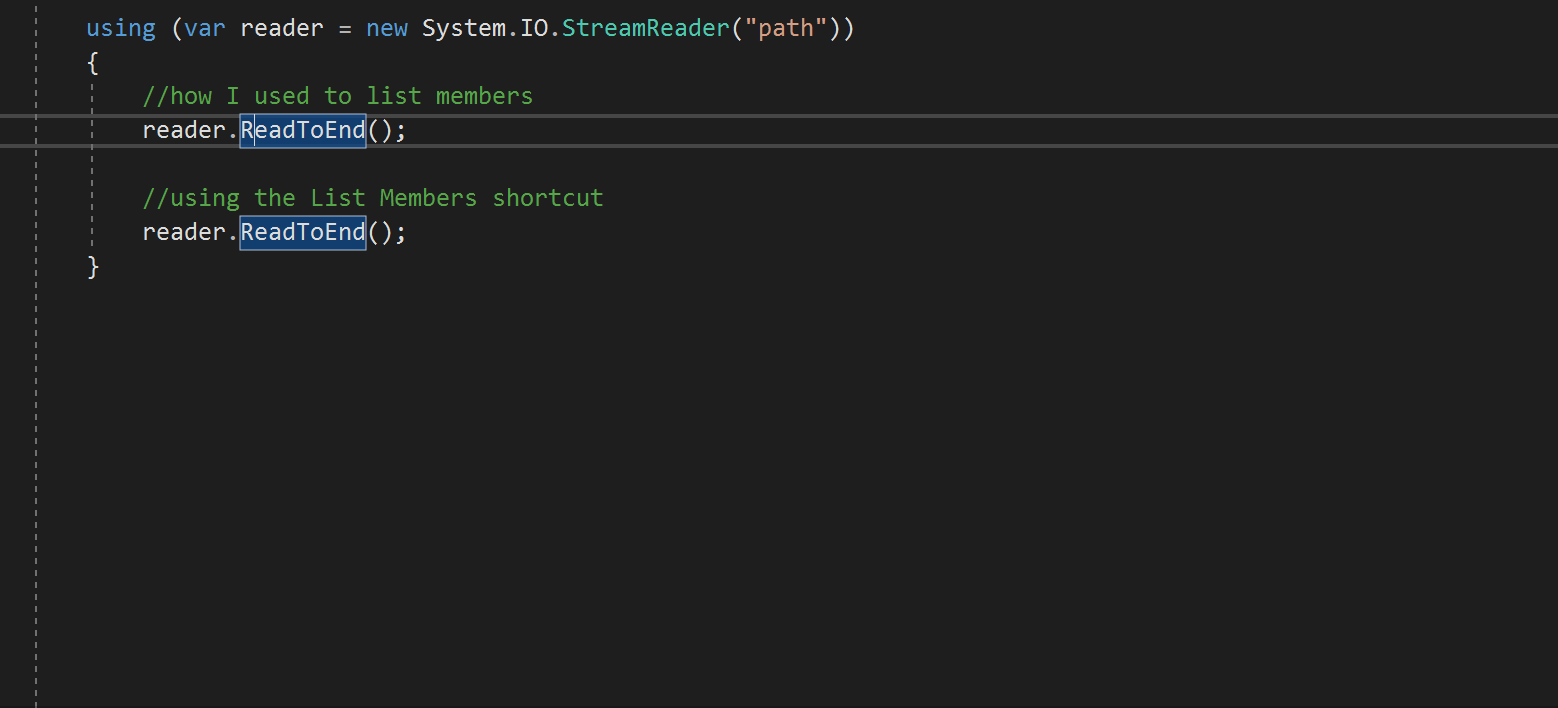
Task: Click the opening curly brace
Action: tap(93, 63)
